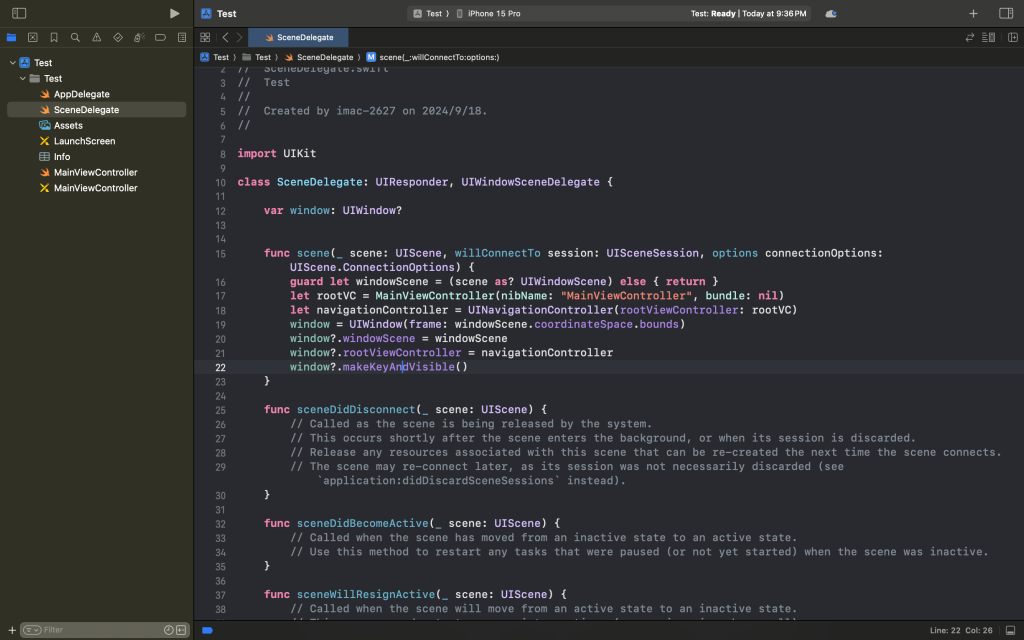Open the Debug navigator icon

click(139, 37)
